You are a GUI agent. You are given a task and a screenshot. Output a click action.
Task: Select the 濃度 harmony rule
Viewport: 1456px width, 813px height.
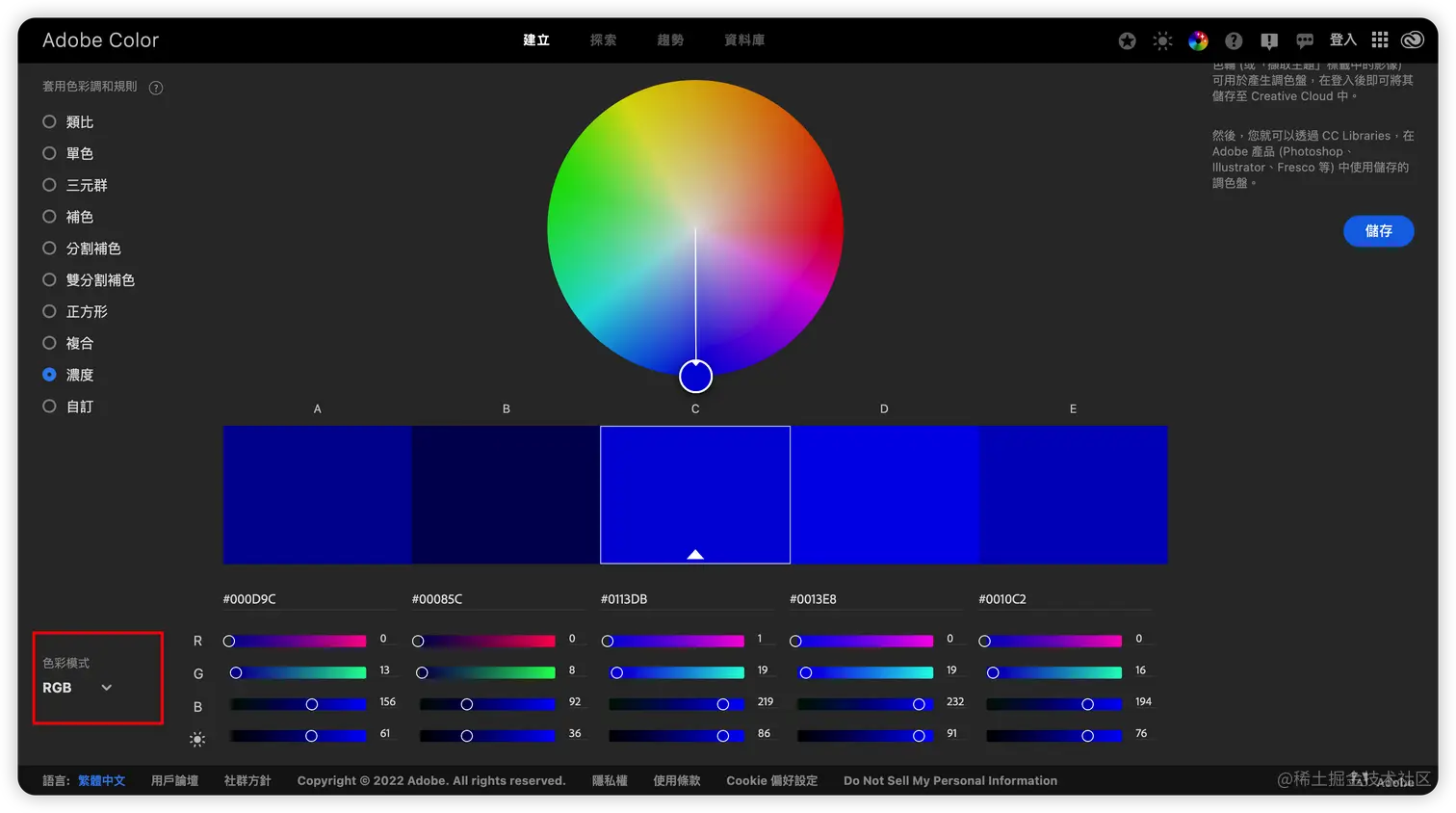pos(68,375)
